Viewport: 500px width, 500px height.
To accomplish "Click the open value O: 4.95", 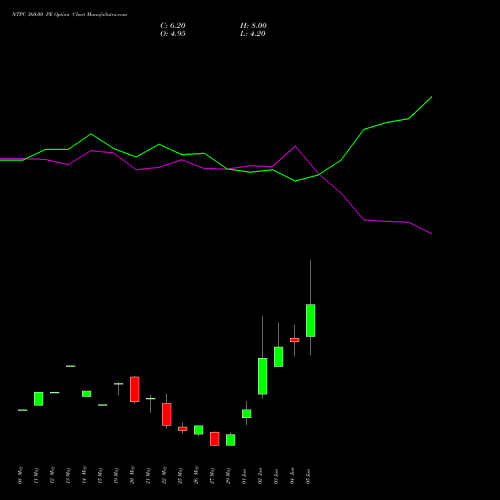I will click(173, 34).
